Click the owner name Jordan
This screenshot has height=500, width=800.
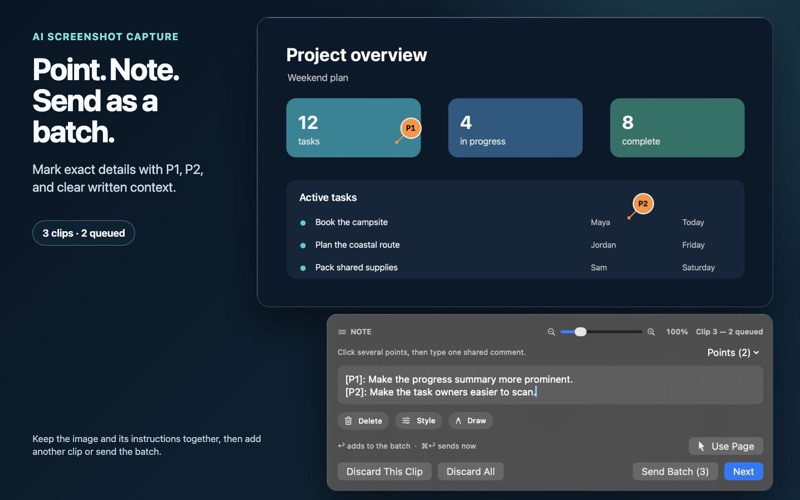coord(603,245)
